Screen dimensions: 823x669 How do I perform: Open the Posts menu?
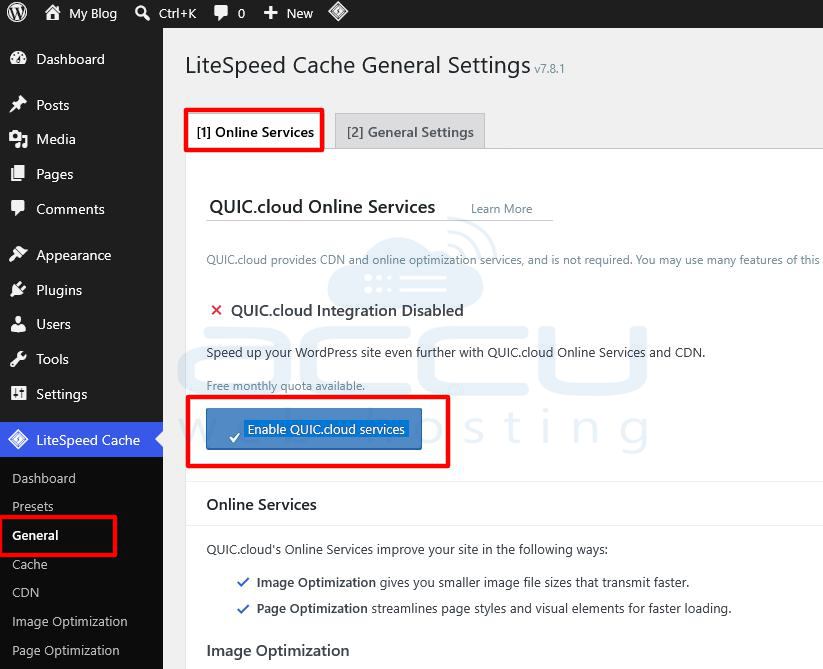81,104
